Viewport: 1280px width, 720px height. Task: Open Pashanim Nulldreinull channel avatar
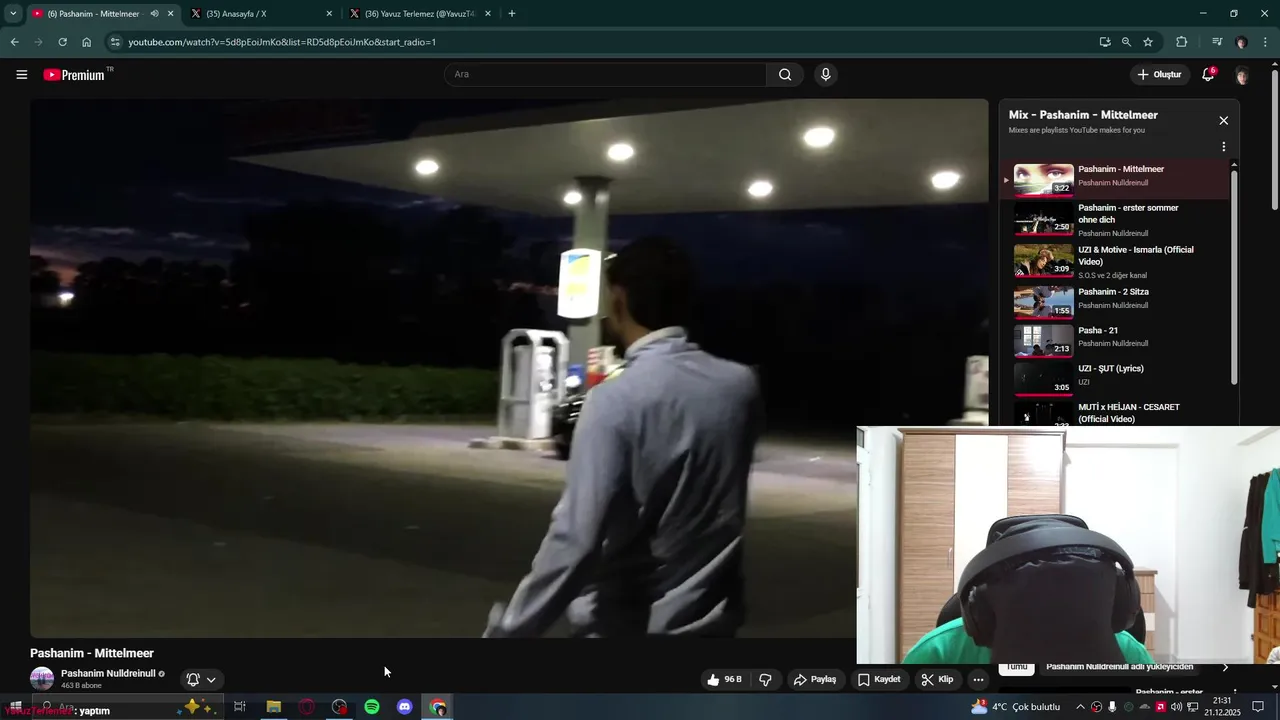[42, 679]
